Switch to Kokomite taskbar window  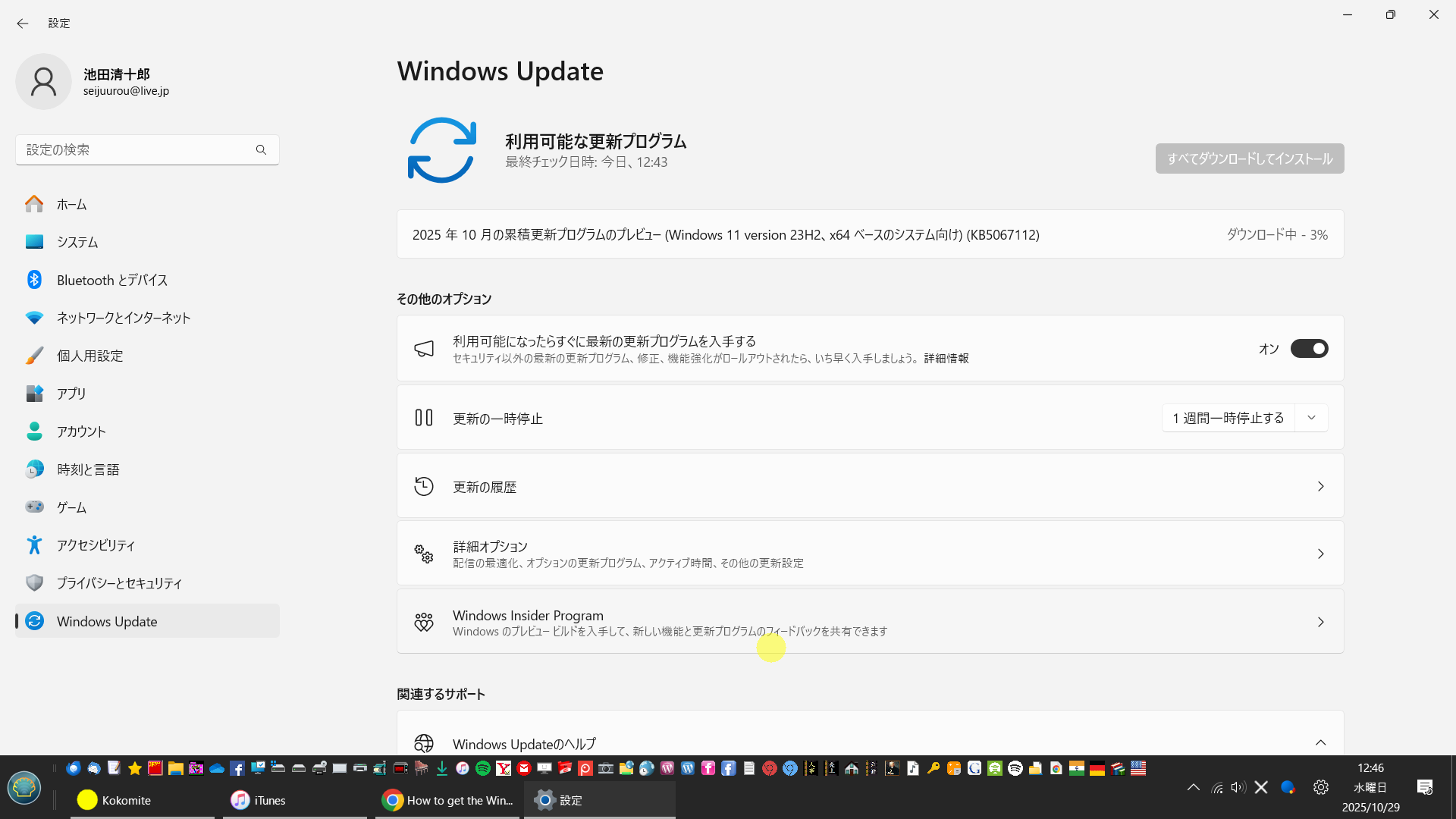tap(143, 800)
